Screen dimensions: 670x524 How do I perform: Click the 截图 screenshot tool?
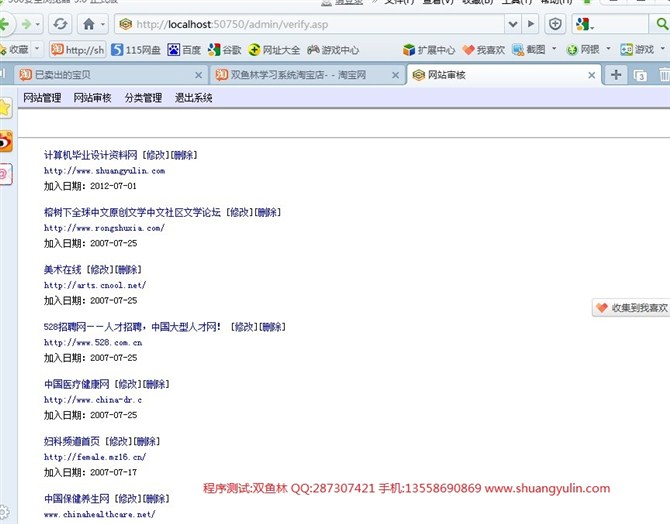(x=529, y=50)
